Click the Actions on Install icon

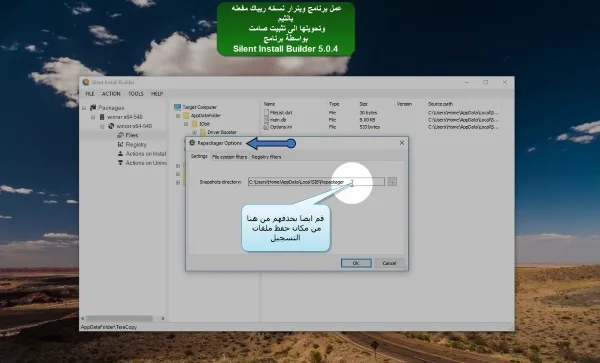point(120,153)
